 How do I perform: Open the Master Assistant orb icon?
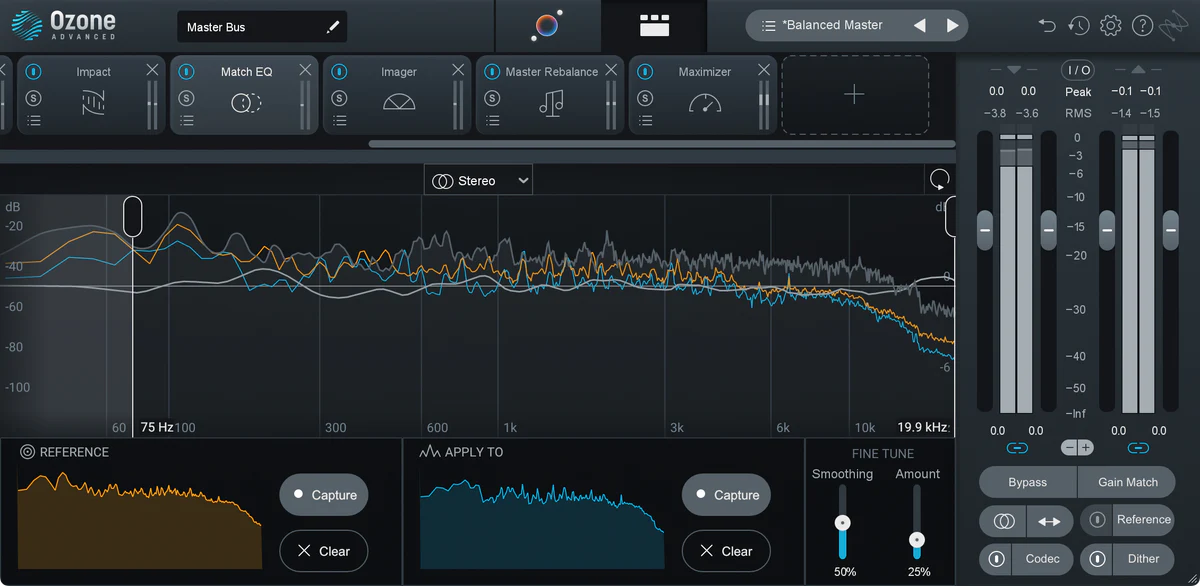(547, 26)
